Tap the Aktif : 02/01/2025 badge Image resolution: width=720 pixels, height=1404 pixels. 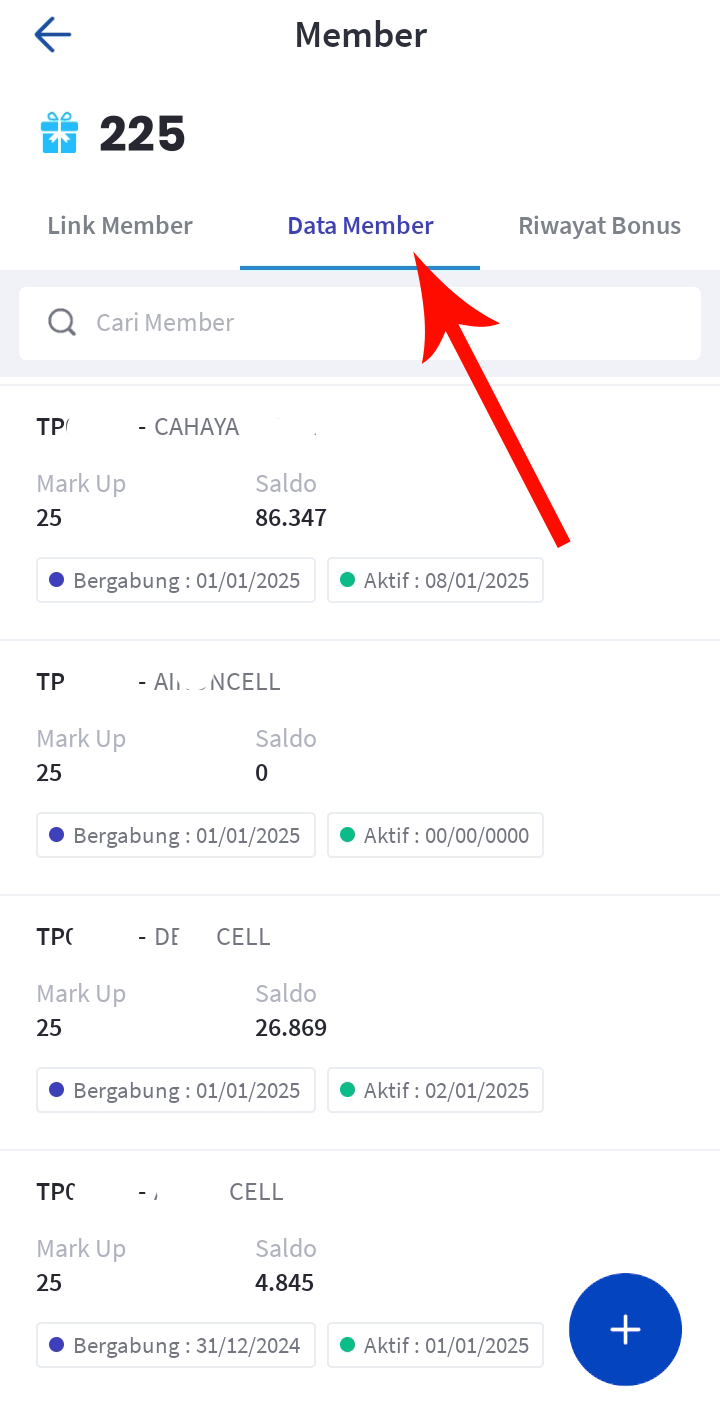[x=435, y=1090]
